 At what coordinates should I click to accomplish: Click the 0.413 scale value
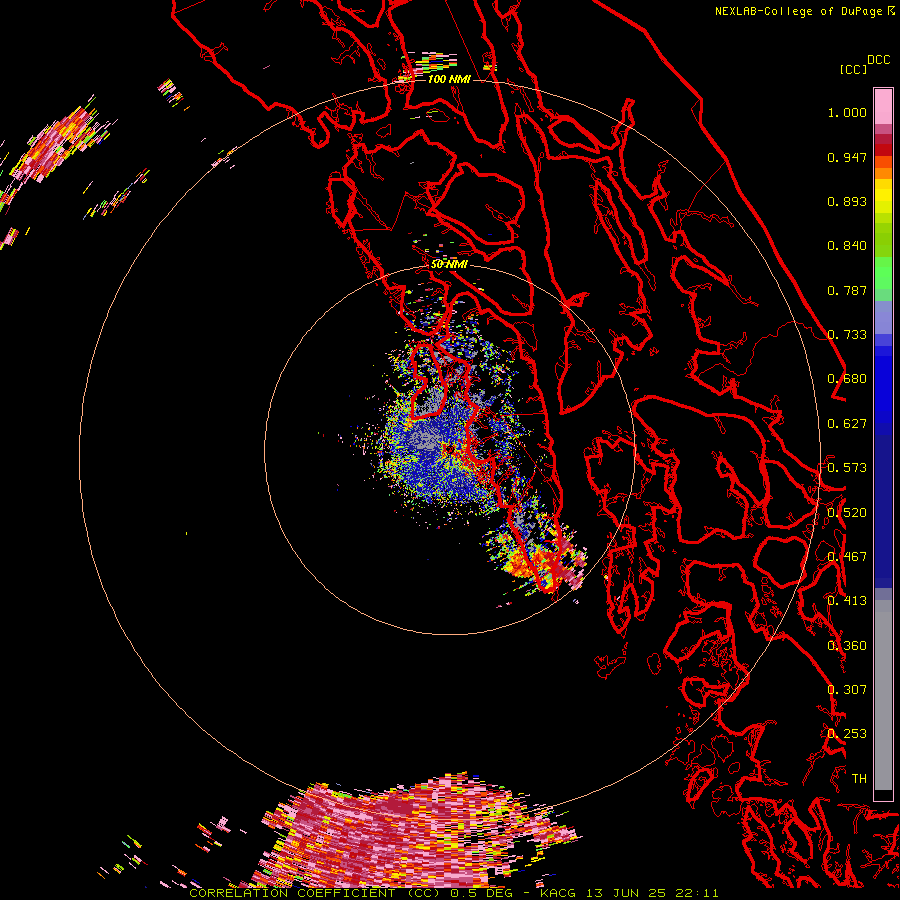tap(847, 601)
